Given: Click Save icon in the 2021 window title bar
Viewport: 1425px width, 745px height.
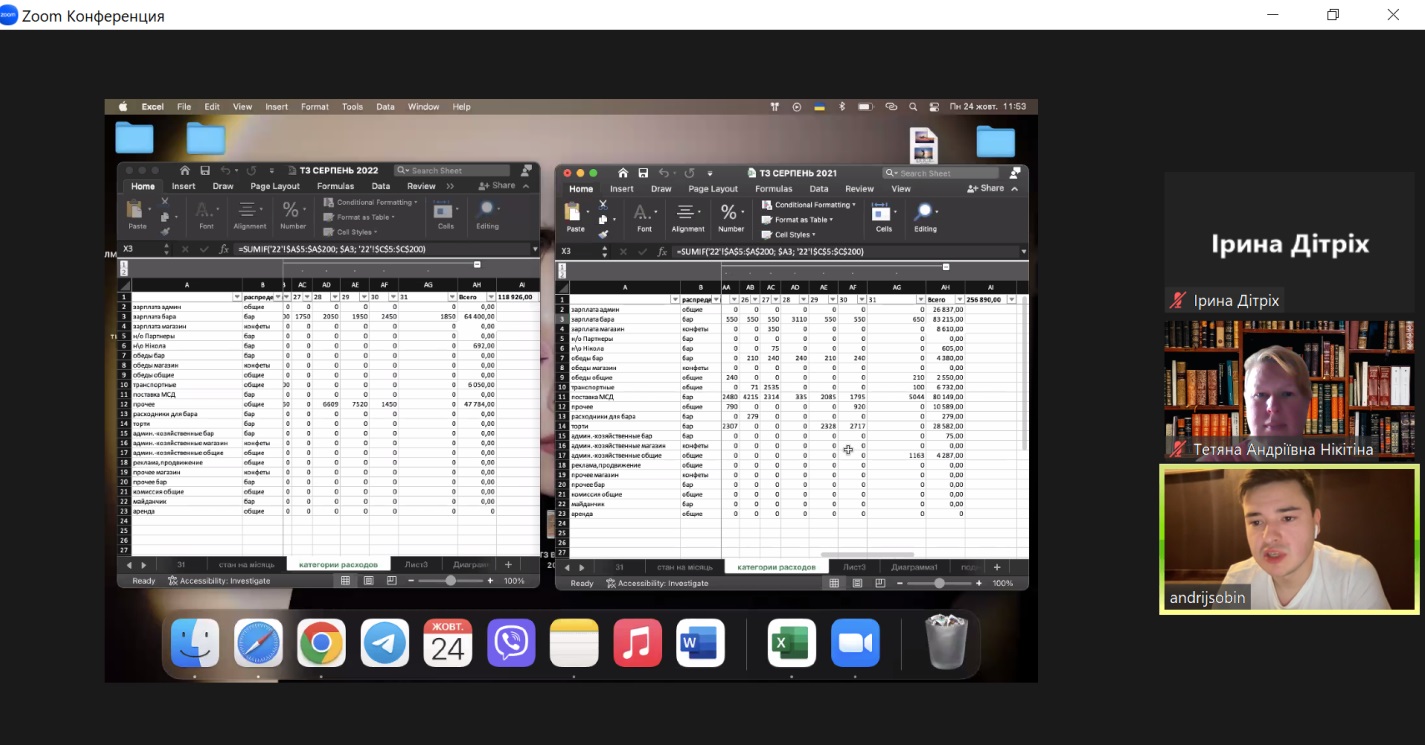Looking at the screenshot, I should point(642,173).
